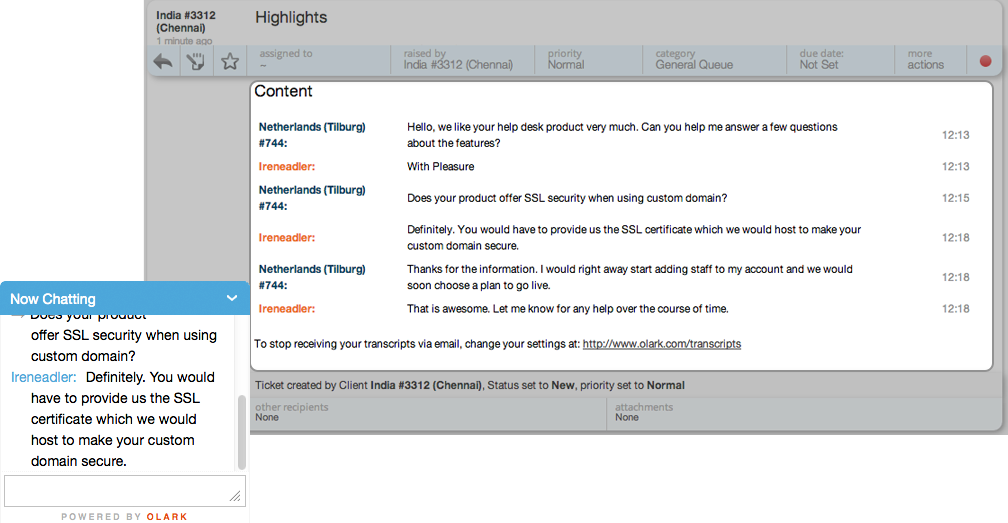Click the chat message input box
This screenshot has height=523, width=1008.
(x=125, y=491)
